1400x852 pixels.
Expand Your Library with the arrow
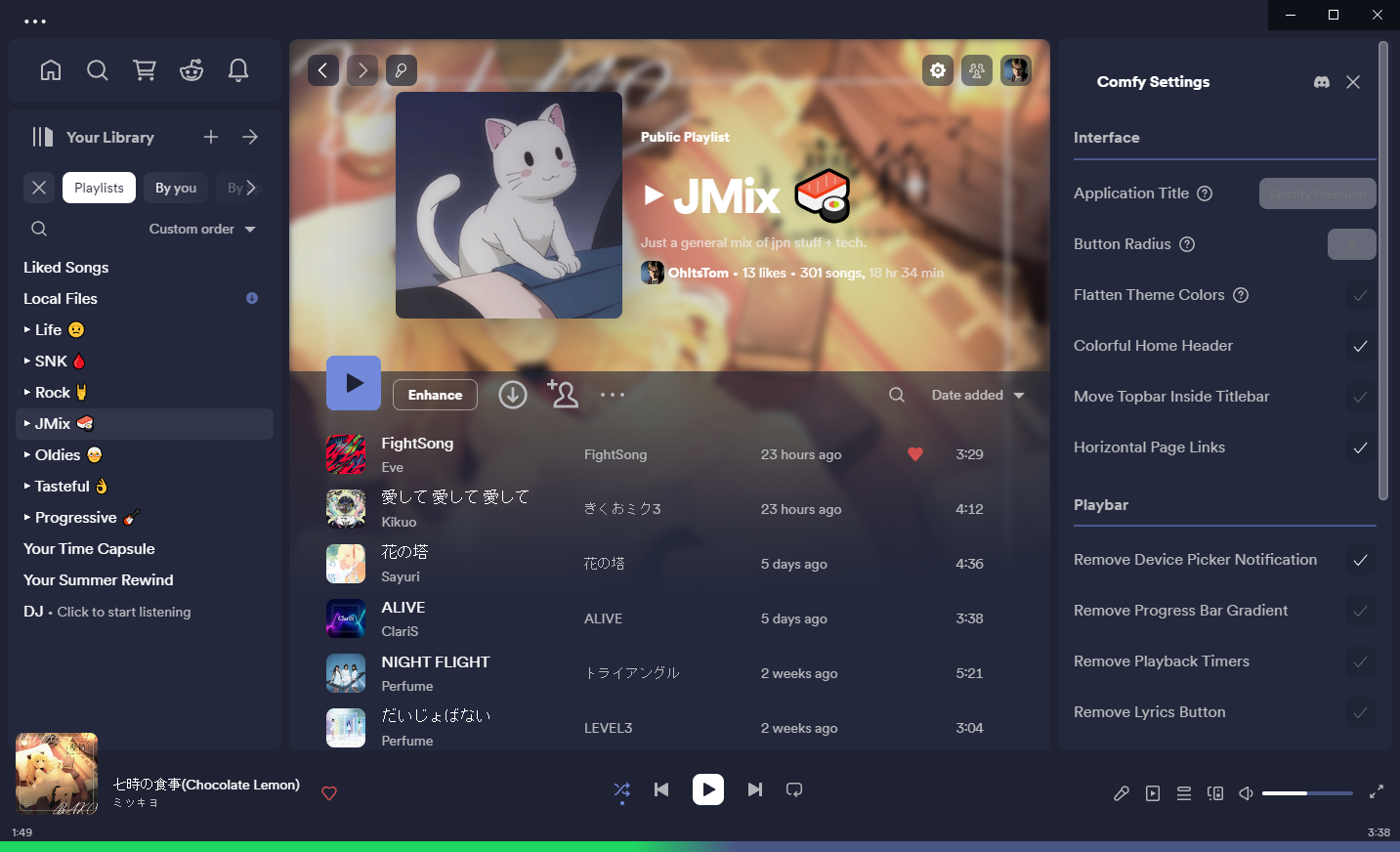(250, 137)
